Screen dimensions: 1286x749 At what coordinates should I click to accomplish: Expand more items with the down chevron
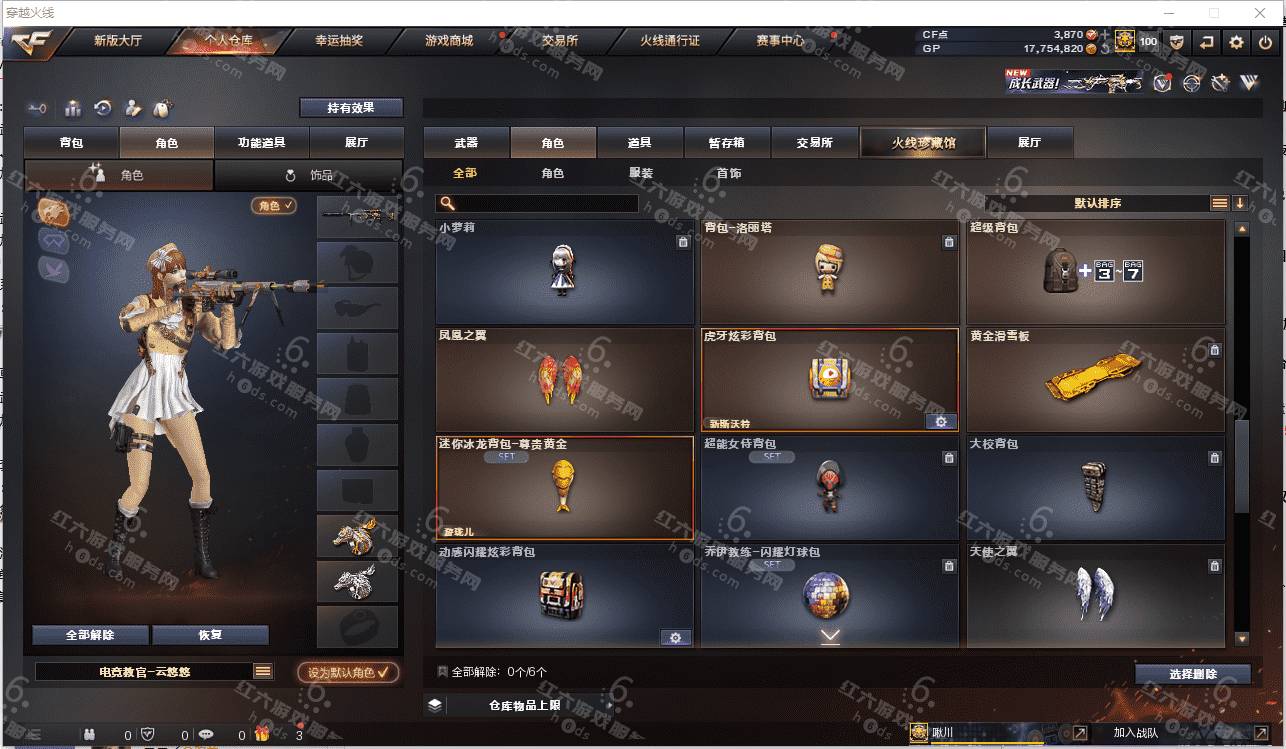pyautogui.click(x=830, y=635)
